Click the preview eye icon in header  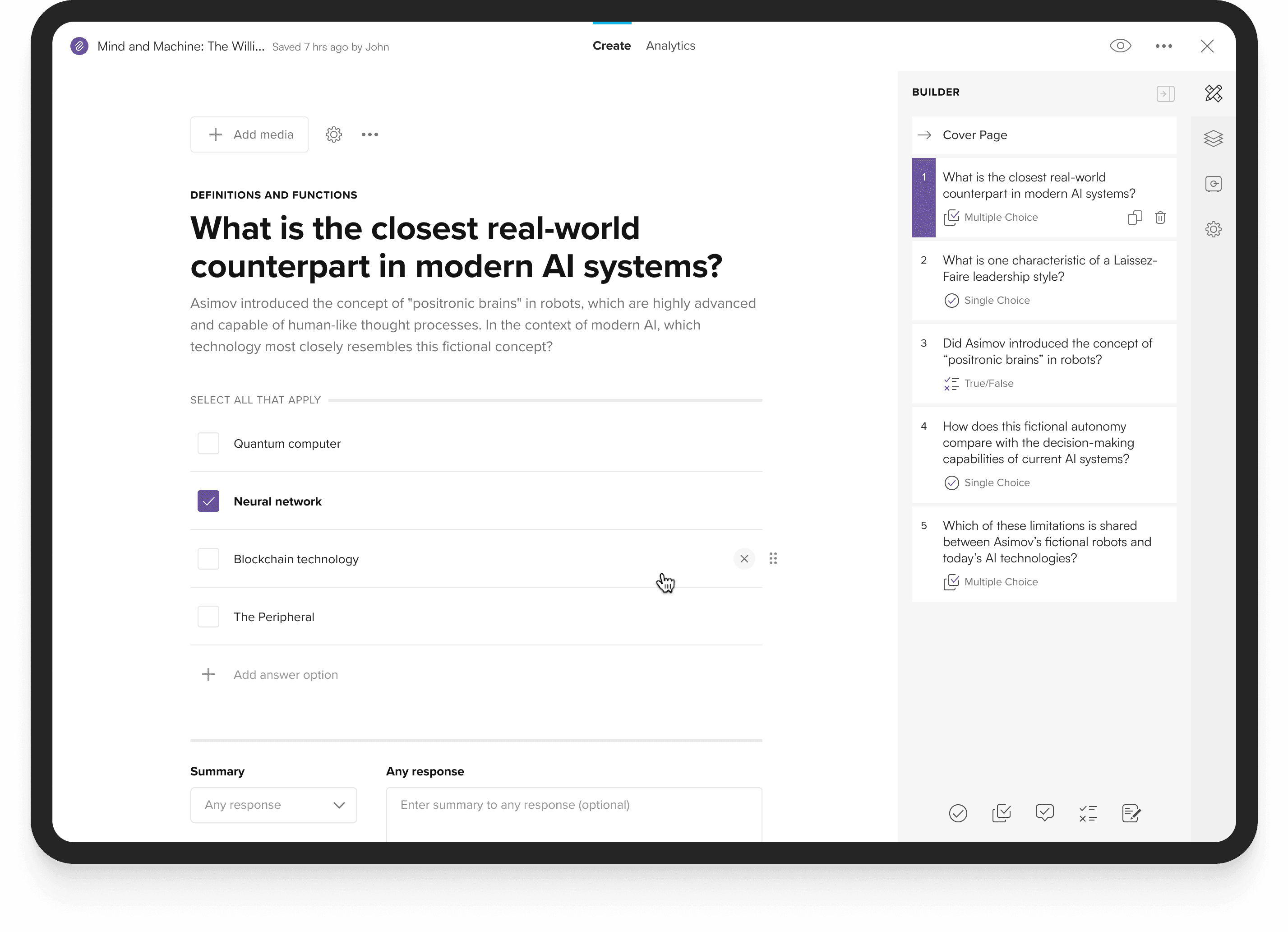[x=1120, y=46]
